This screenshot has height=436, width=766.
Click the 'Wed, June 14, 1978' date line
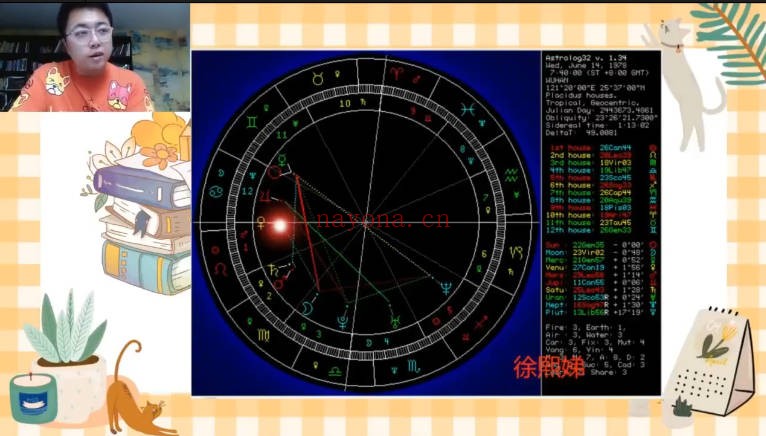(x=586, y=65)
